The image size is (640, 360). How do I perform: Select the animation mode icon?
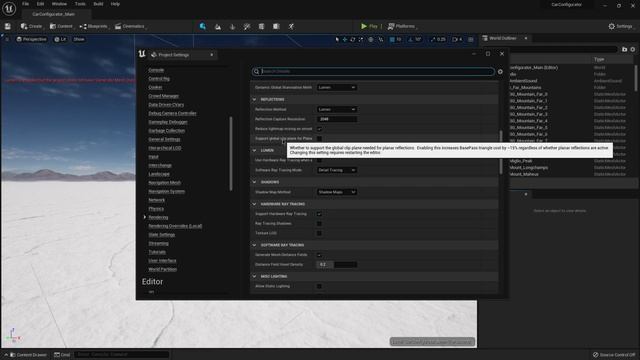(x=291, y=27)
